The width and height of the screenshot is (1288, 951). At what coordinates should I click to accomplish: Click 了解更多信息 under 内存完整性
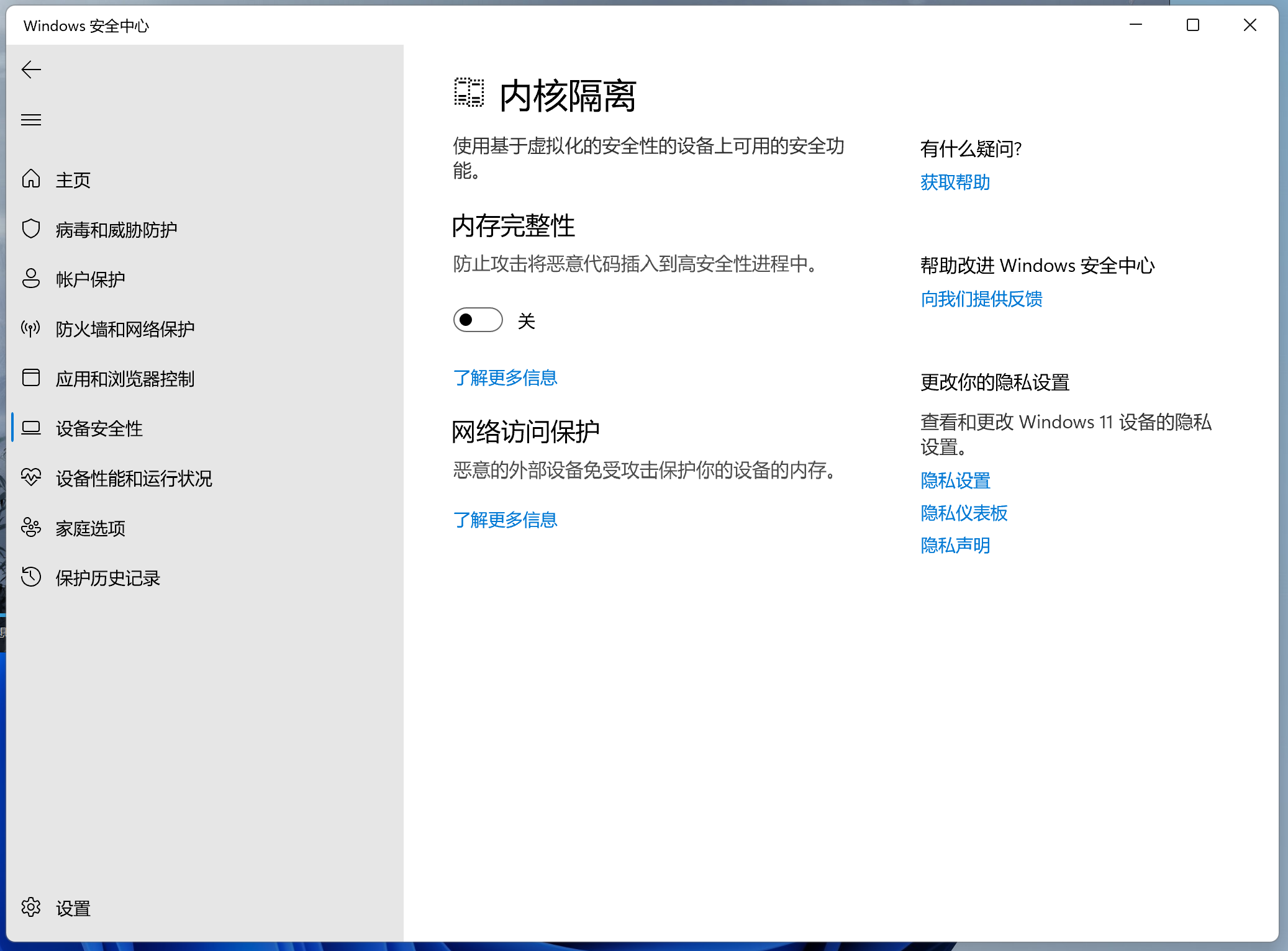pyautogui.click(x=505, y=377)
